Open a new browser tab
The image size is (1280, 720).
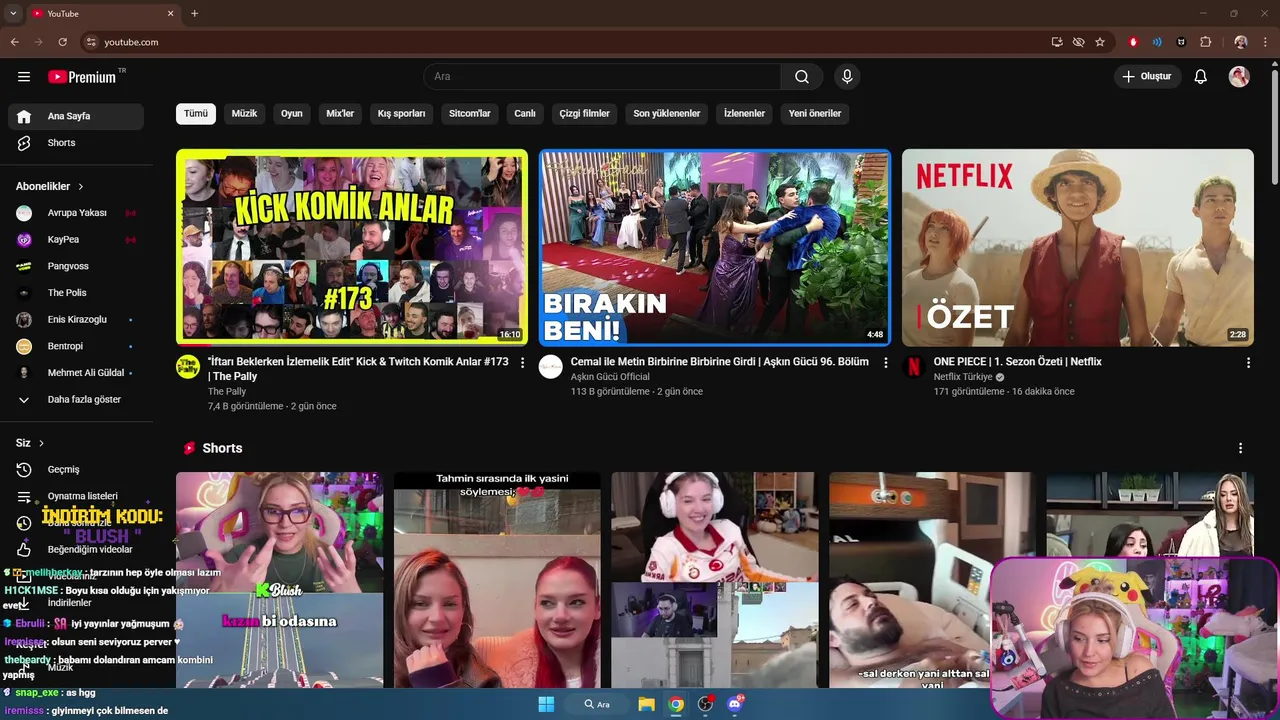(x=194, y=13)
